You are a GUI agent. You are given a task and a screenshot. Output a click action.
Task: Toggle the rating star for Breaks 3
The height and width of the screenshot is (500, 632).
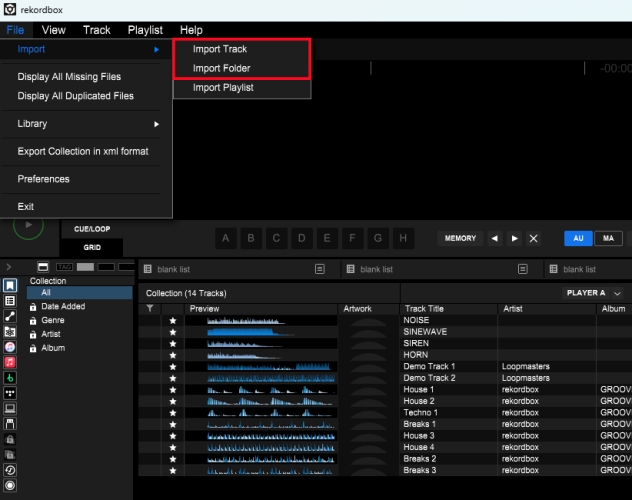(x=173, y=471)
